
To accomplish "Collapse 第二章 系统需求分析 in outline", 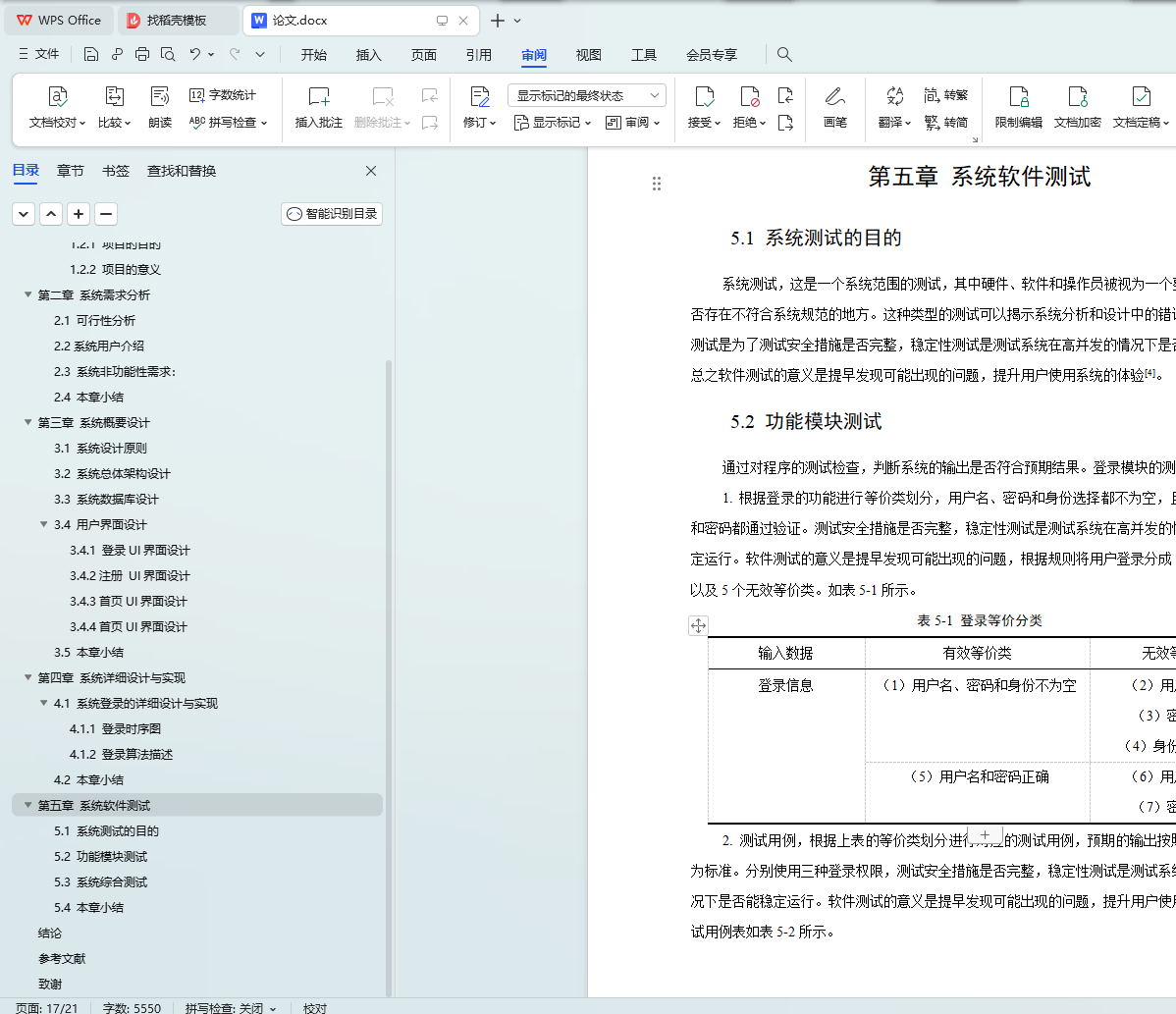I will [27, 294].
